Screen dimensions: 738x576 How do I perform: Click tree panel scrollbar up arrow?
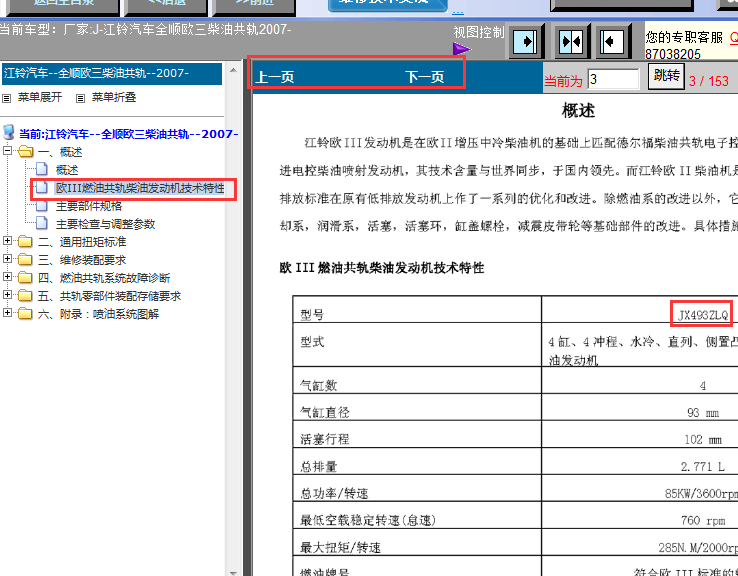point(233,70)
